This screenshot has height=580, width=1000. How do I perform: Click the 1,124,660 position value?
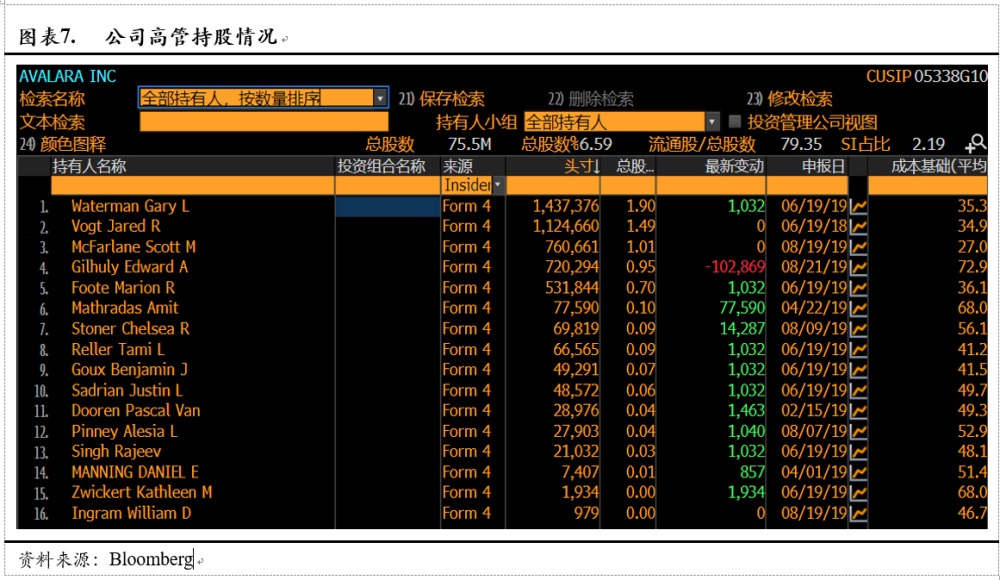[x=566, y=227]
